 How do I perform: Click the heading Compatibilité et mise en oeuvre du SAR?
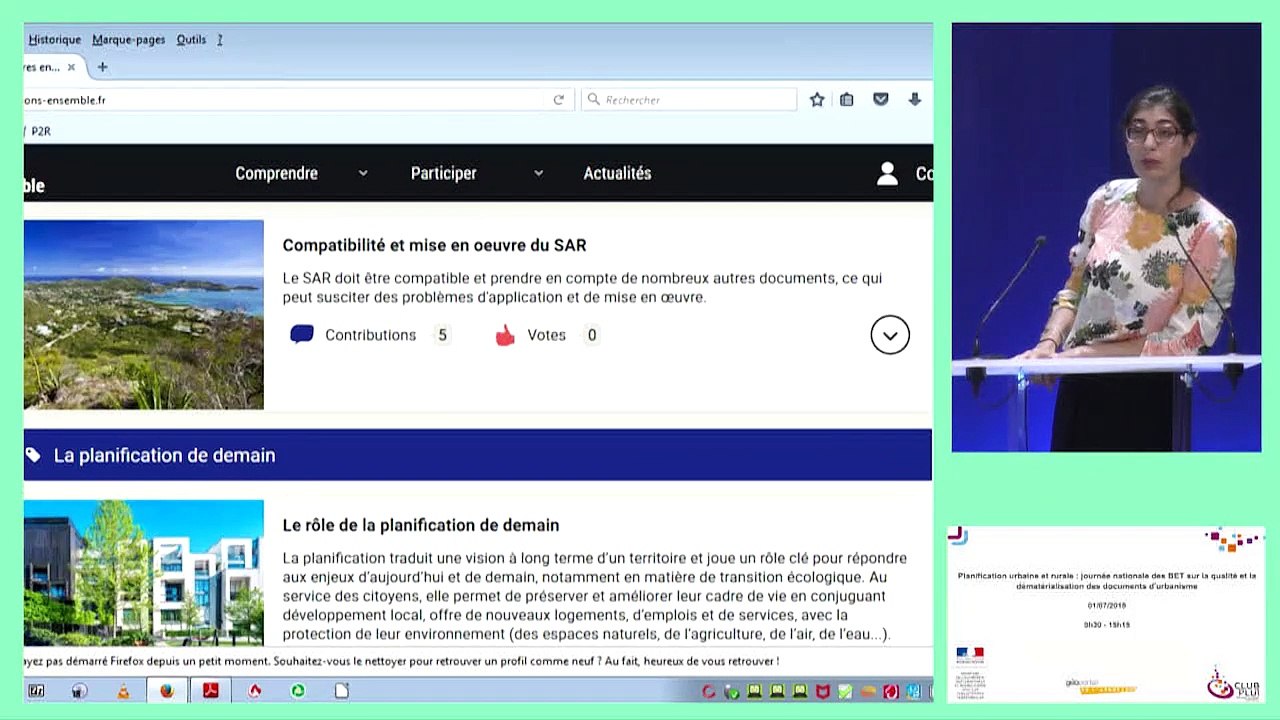point(434,245)
